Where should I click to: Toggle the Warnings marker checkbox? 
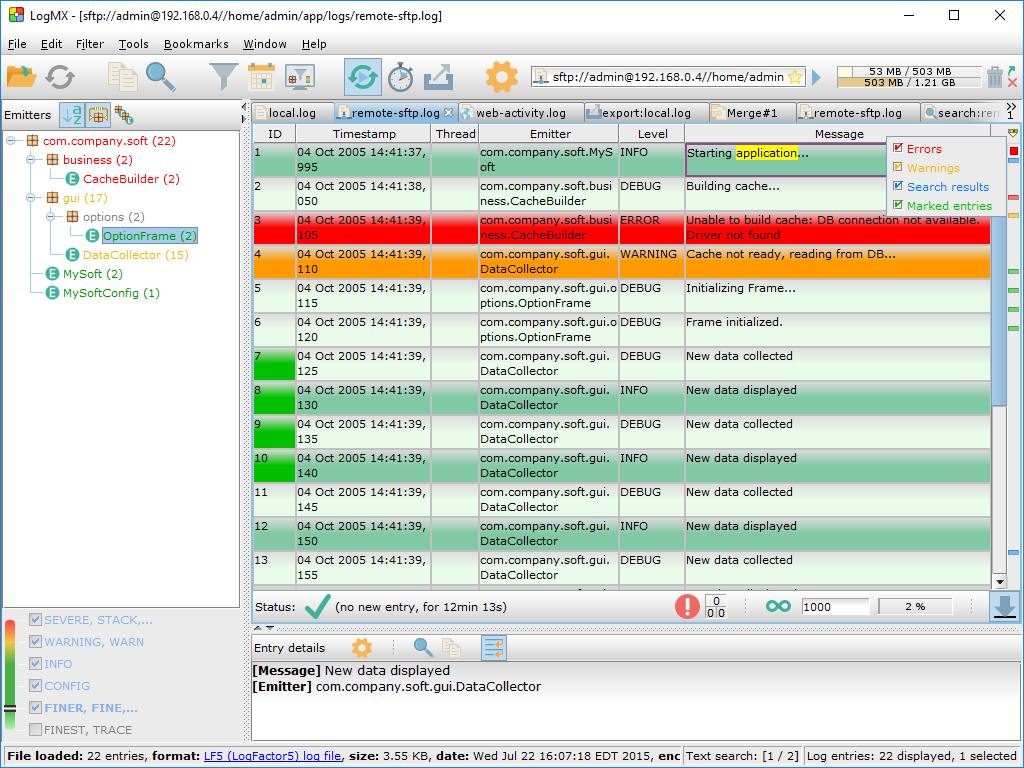(x=898, y=167)
